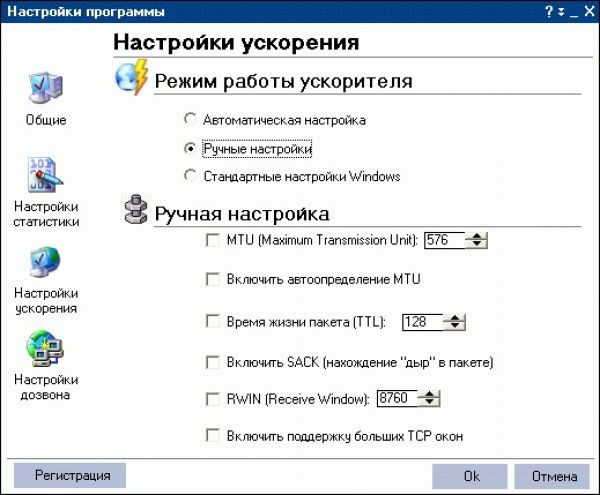Open Настройки статистики icon in sidebar
The height and width of the screenshot is (495, 600).
click(x=45, y=175)
